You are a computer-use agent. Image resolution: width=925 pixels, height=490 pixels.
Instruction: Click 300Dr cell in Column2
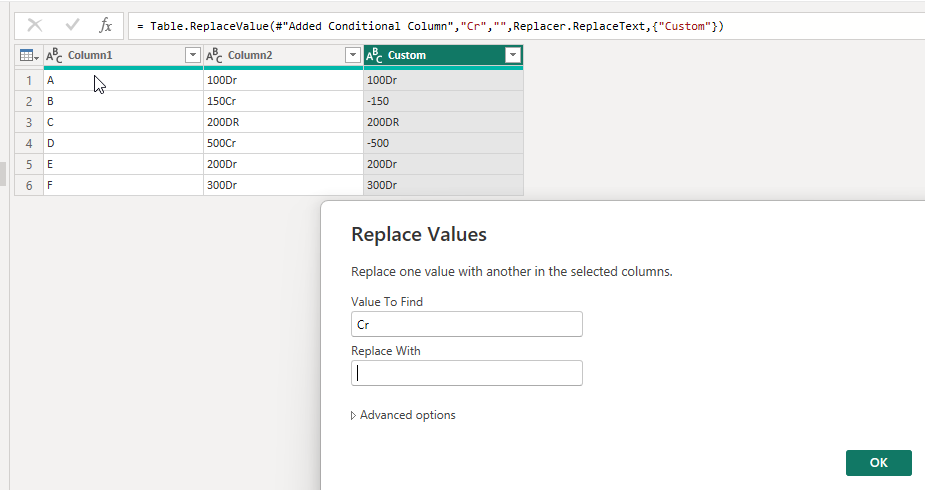(x=283, y=185)
